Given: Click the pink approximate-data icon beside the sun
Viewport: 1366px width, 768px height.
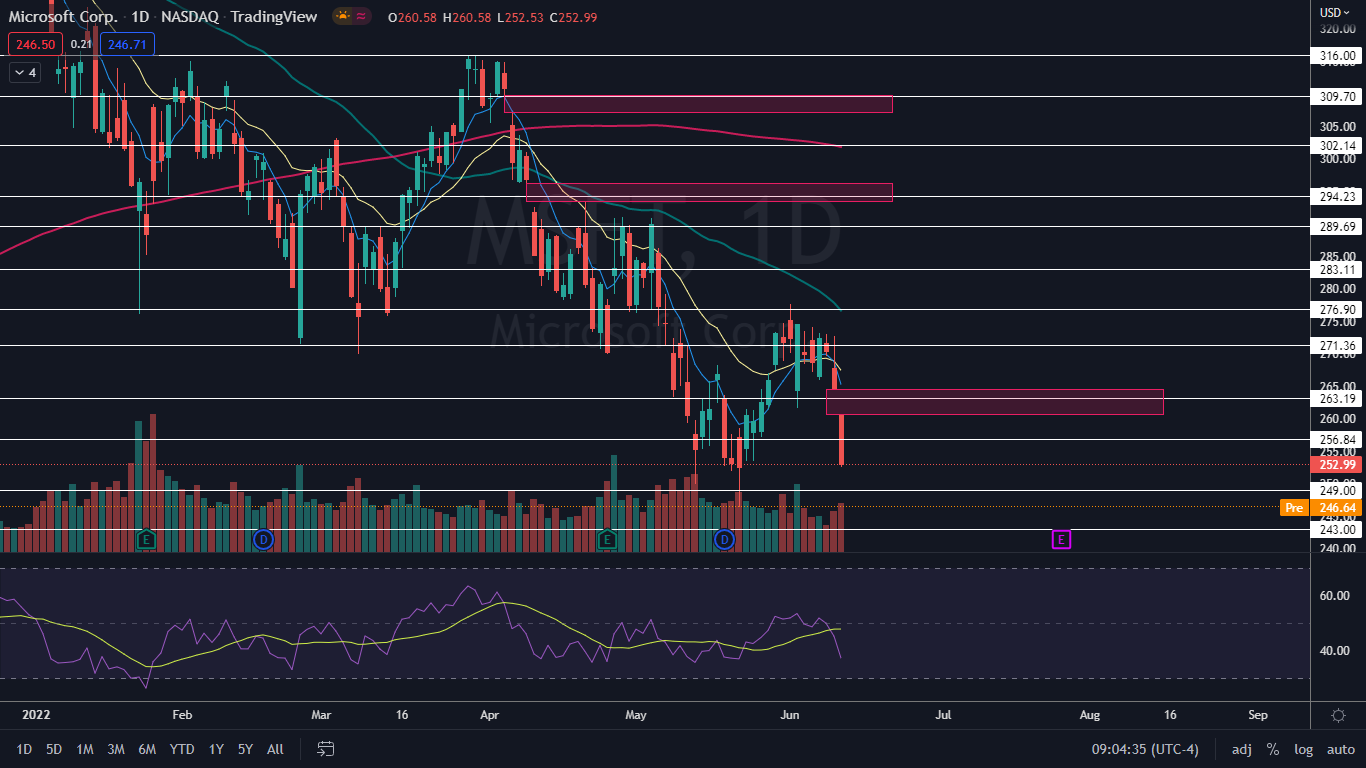Looking at the screenshot, I should (x=361, y=16).
